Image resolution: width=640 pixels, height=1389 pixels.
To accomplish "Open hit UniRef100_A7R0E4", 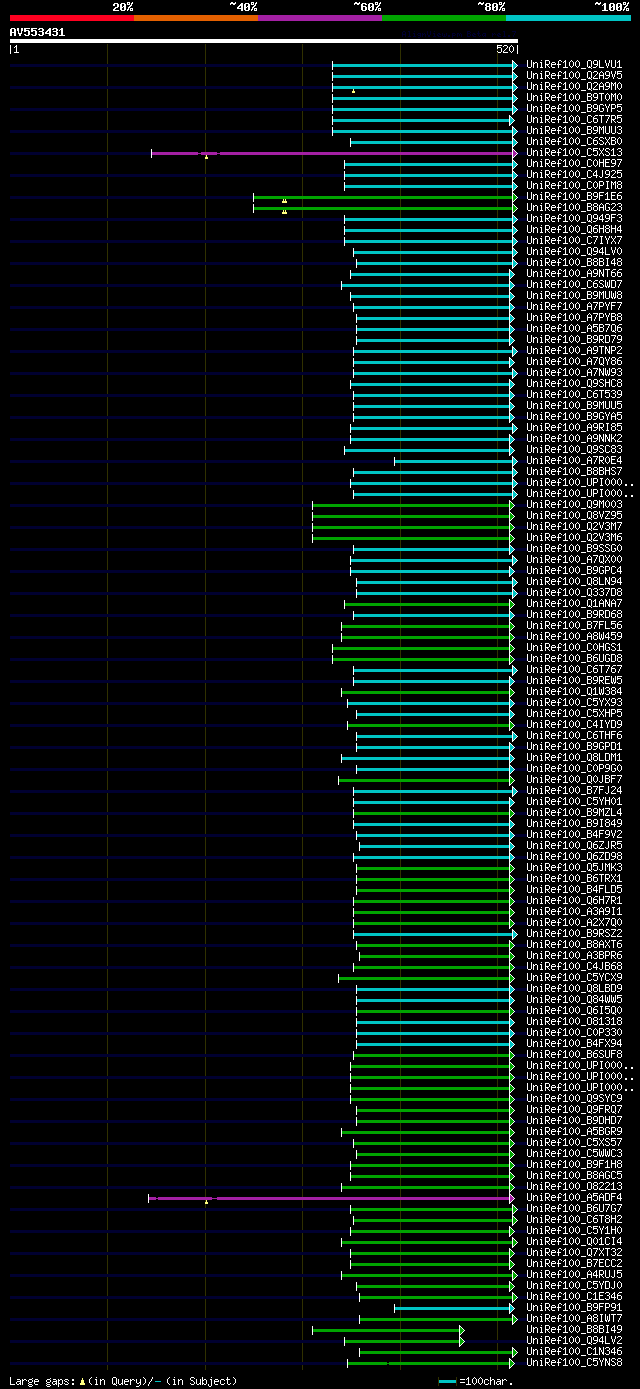I will [x=574, y=461].
